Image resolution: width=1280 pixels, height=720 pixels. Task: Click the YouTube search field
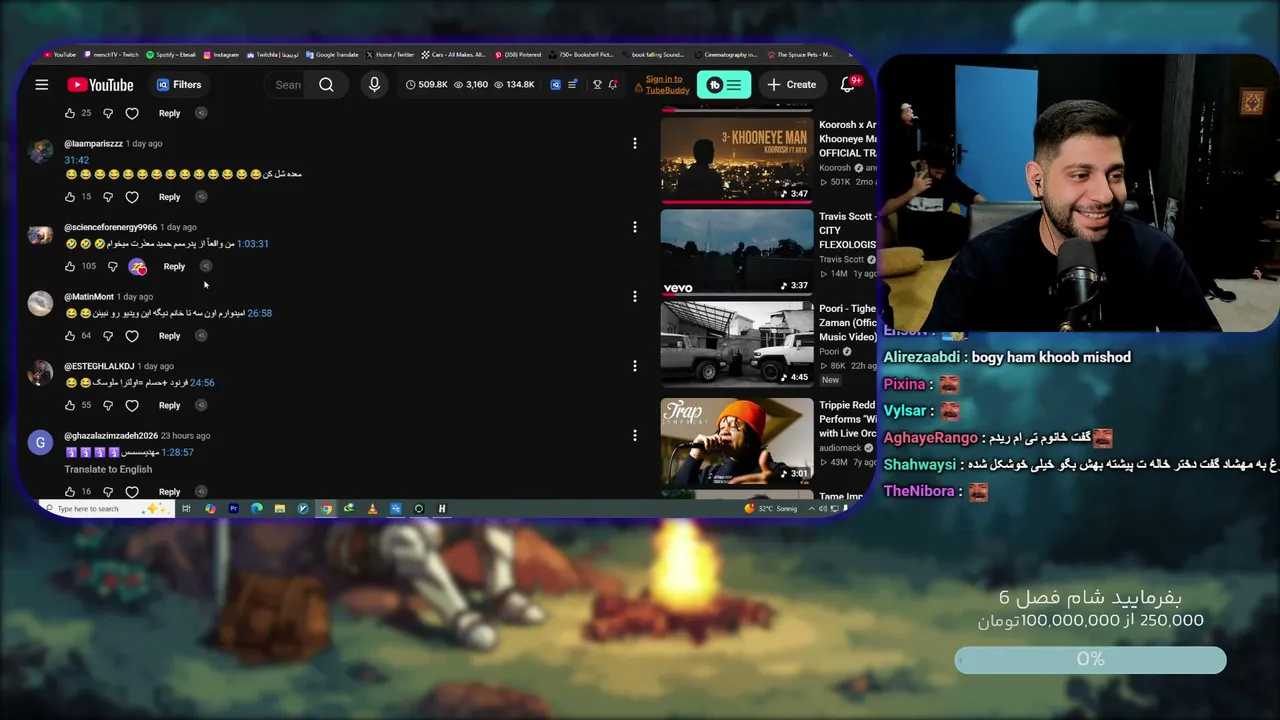(x=288, y=85)
